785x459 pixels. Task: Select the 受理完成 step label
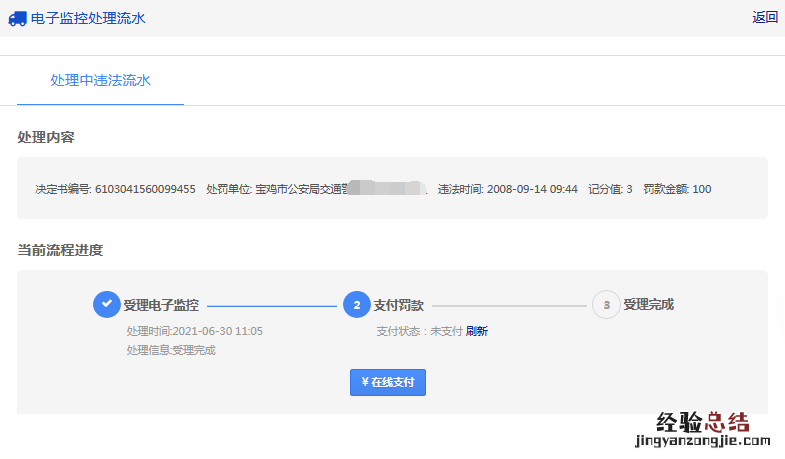click(649, 305)
